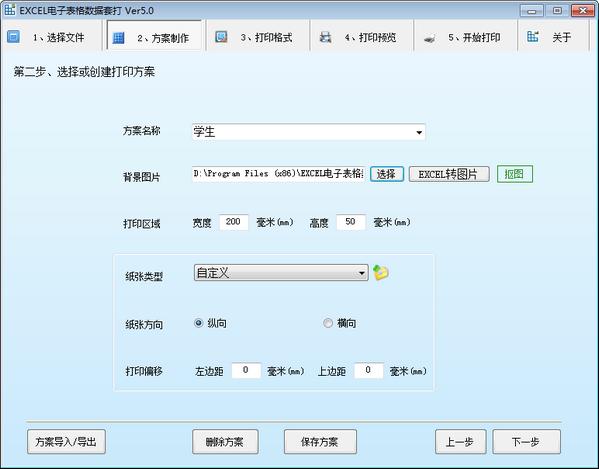Click the 宽度 width field showing 200
Screen dimensions: 599x469
234,222
